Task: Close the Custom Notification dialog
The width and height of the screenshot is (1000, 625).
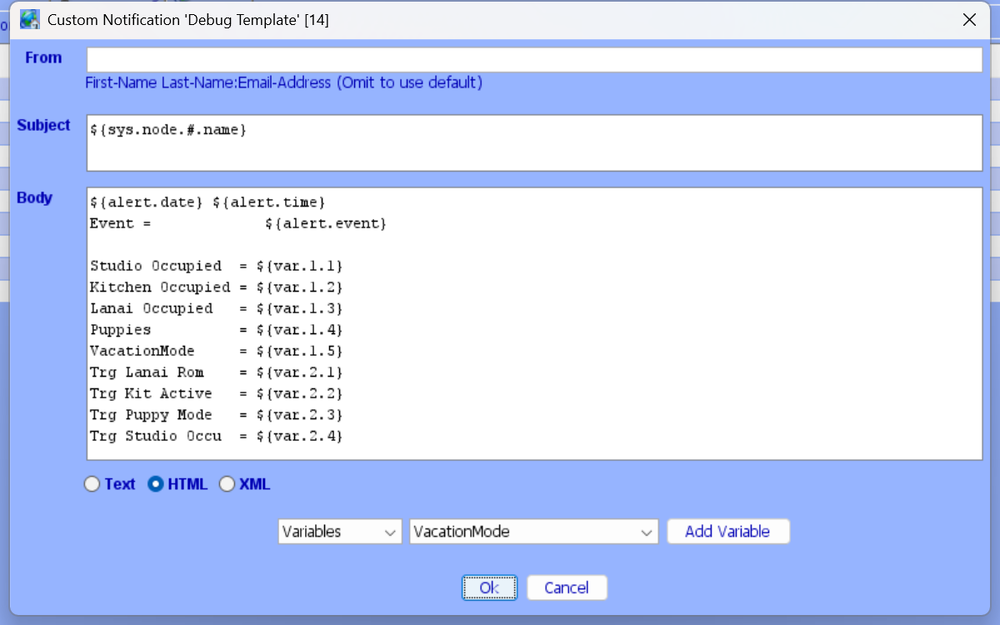Action: point(969,20)
